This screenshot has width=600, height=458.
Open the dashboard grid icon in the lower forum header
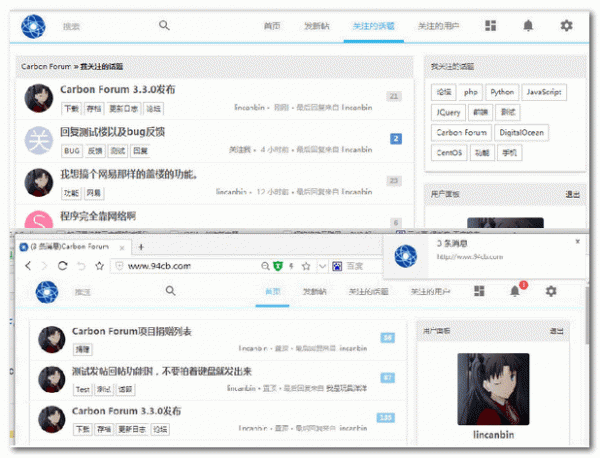[x=479, y=291]
